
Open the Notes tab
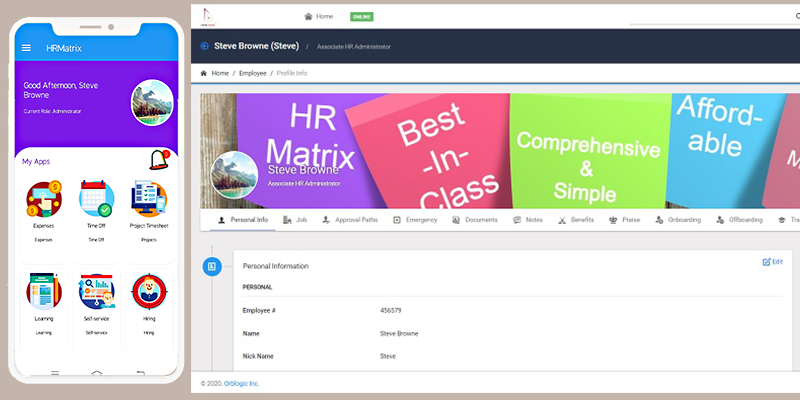point(528,220)
